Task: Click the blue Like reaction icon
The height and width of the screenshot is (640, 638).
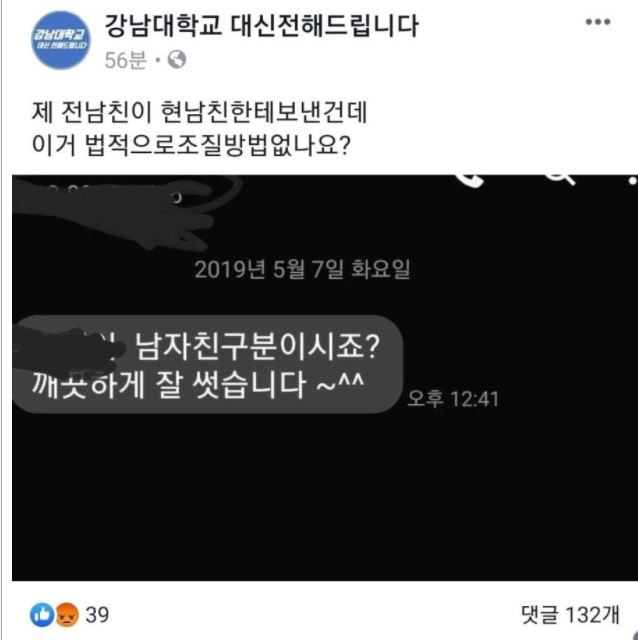Action: point(42,614)
